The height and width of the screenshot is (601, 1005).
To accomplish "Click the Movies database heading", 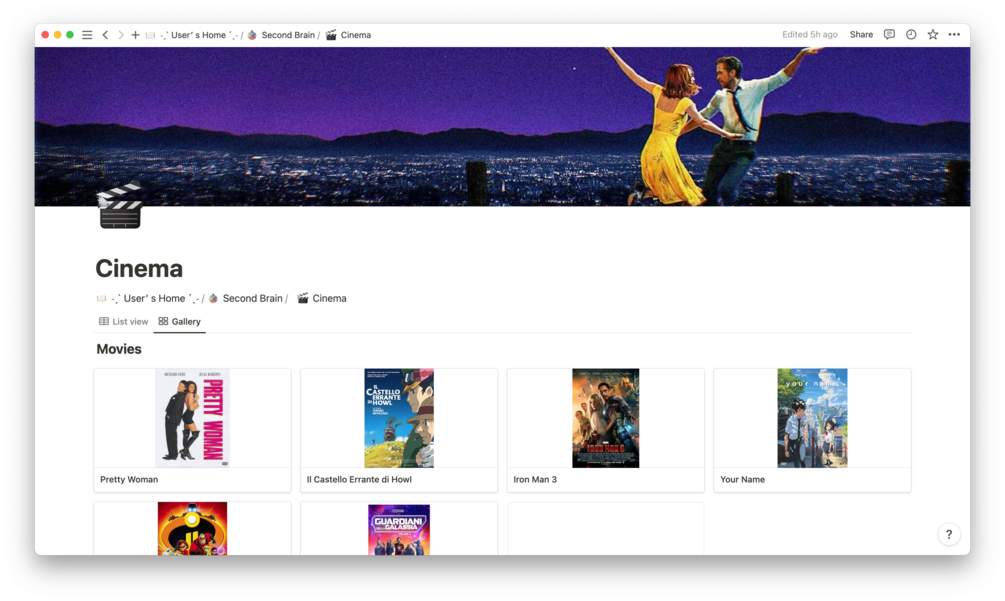I will coord(119,349).
